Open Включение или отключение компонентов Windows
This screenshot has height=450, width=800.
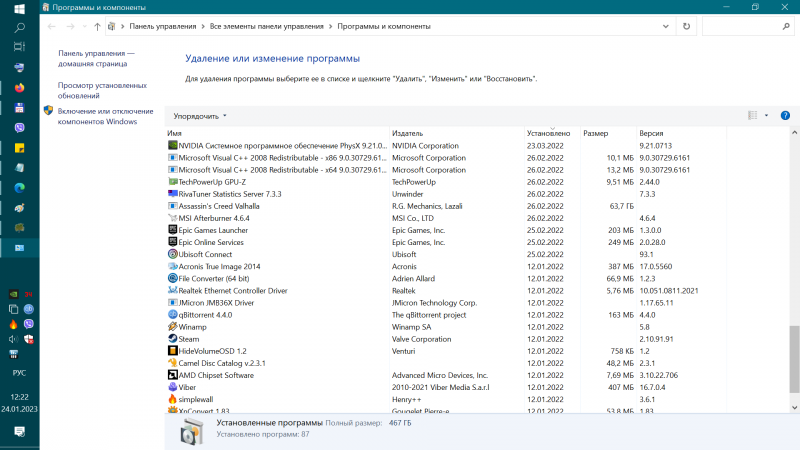click(105, 116)
